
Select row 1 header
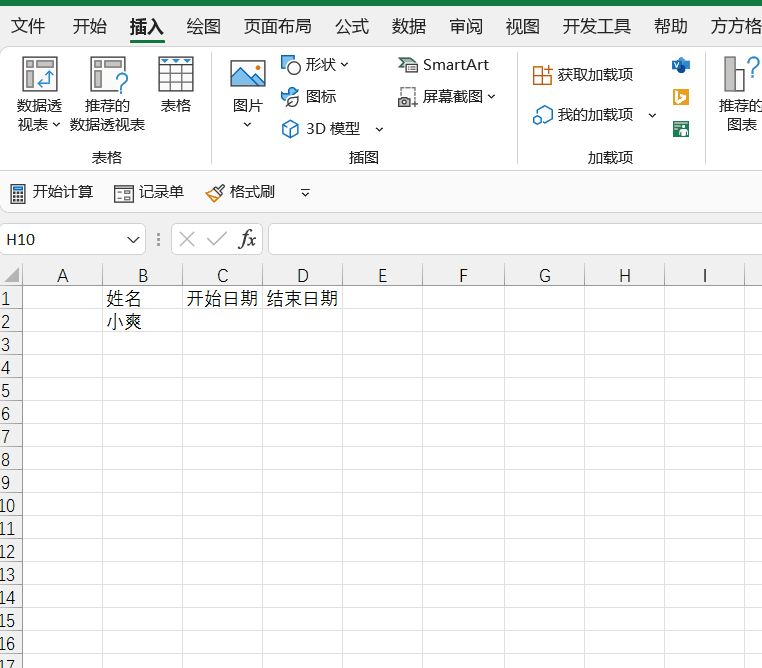(11, 297)
